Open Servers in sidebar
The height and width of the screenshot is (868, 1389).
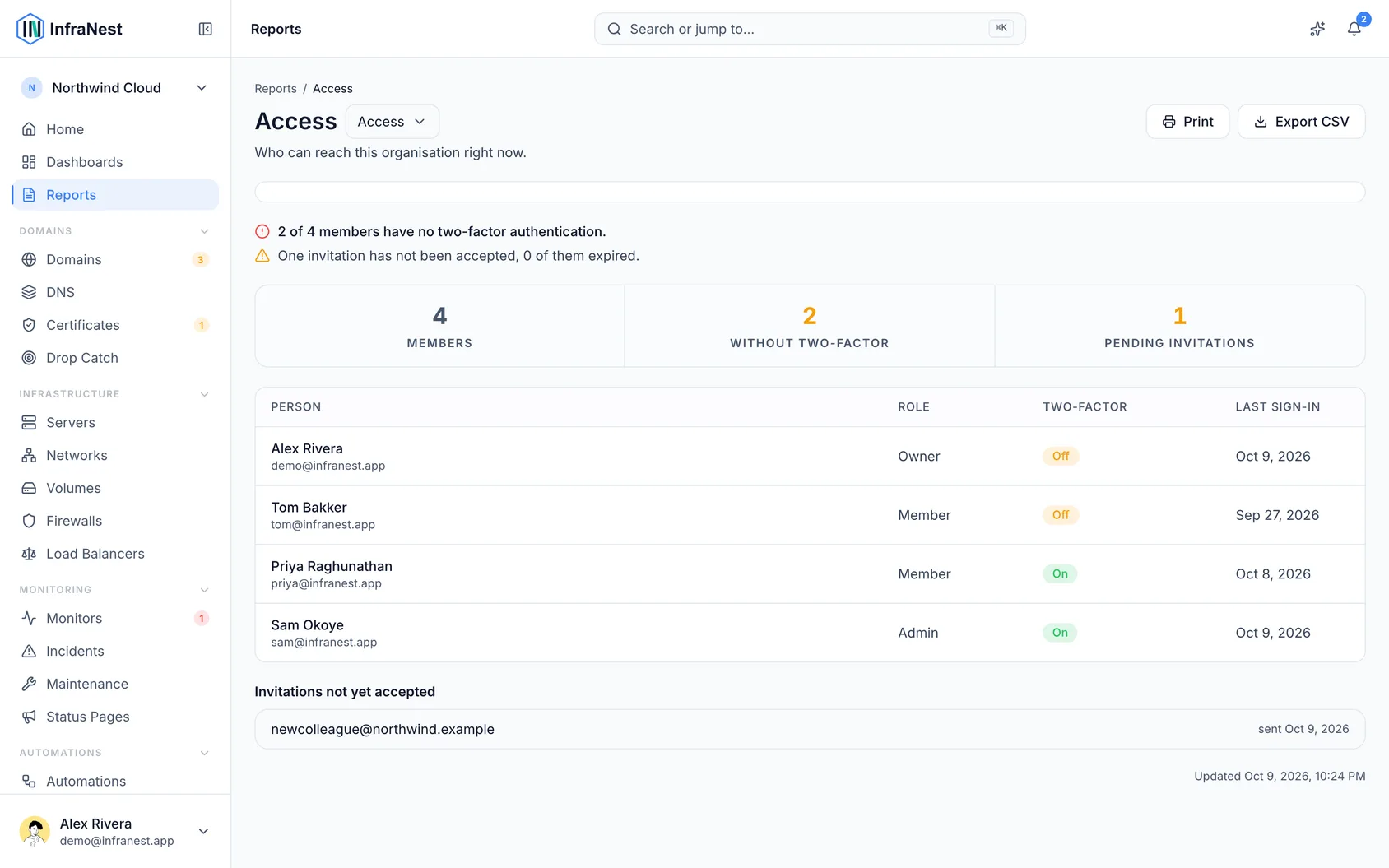[x=115, y=422]
